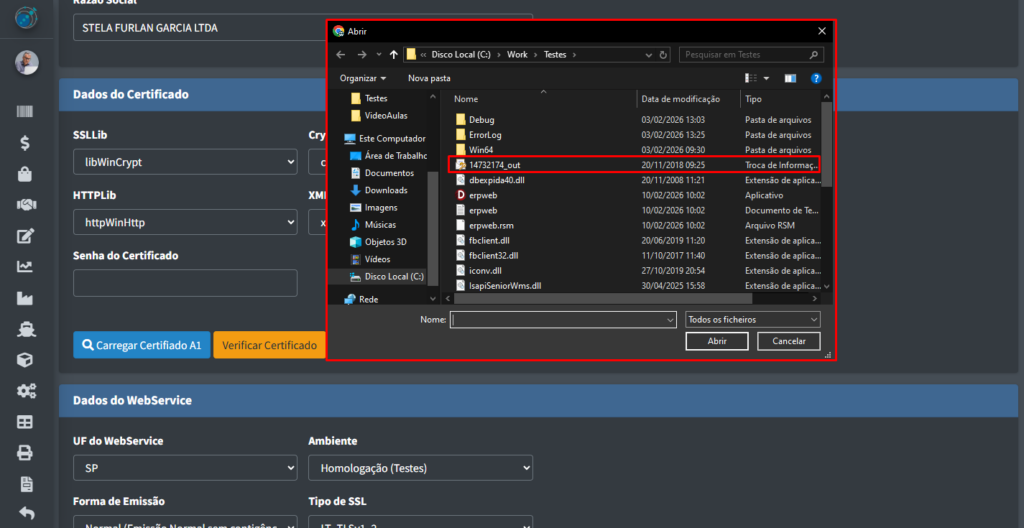This screenshot has height=528, width=1024.
Task: Open the Organizar menu
Action: point(363,78)
